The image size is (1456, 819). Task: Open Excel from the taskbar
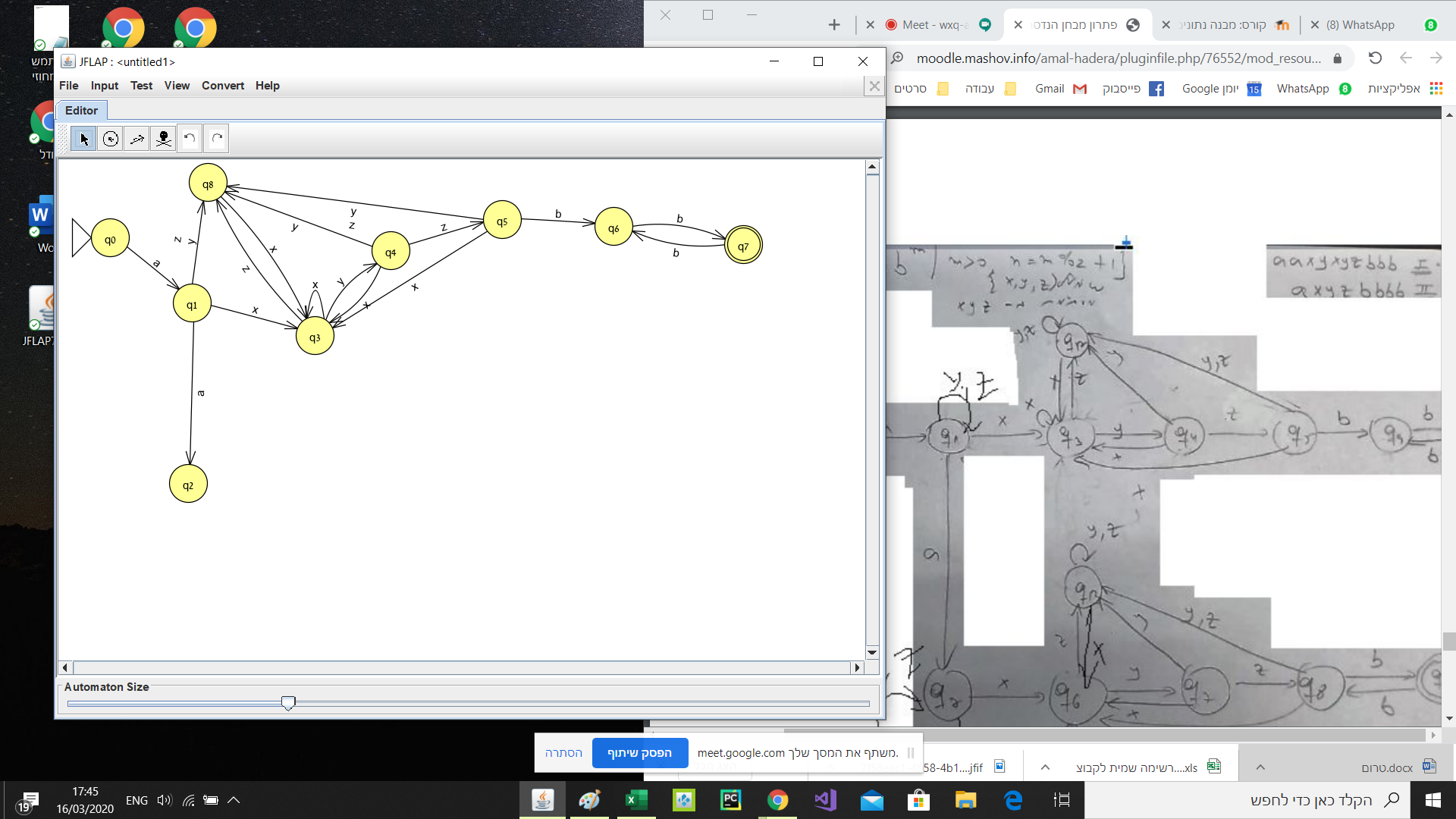click(x=636, y=800)
